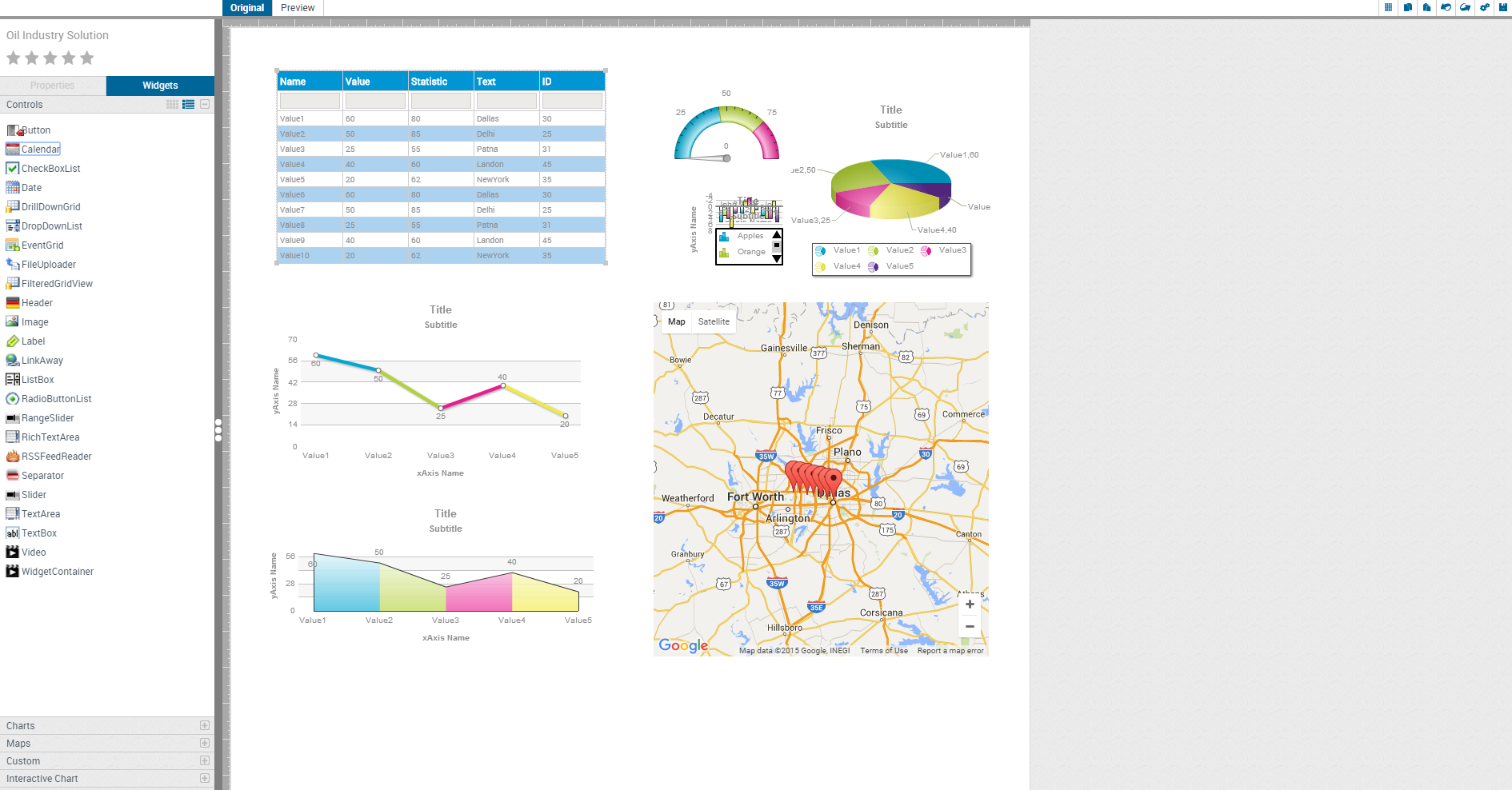Collapse the Controls panel with the minus icon

pos(205,104)
